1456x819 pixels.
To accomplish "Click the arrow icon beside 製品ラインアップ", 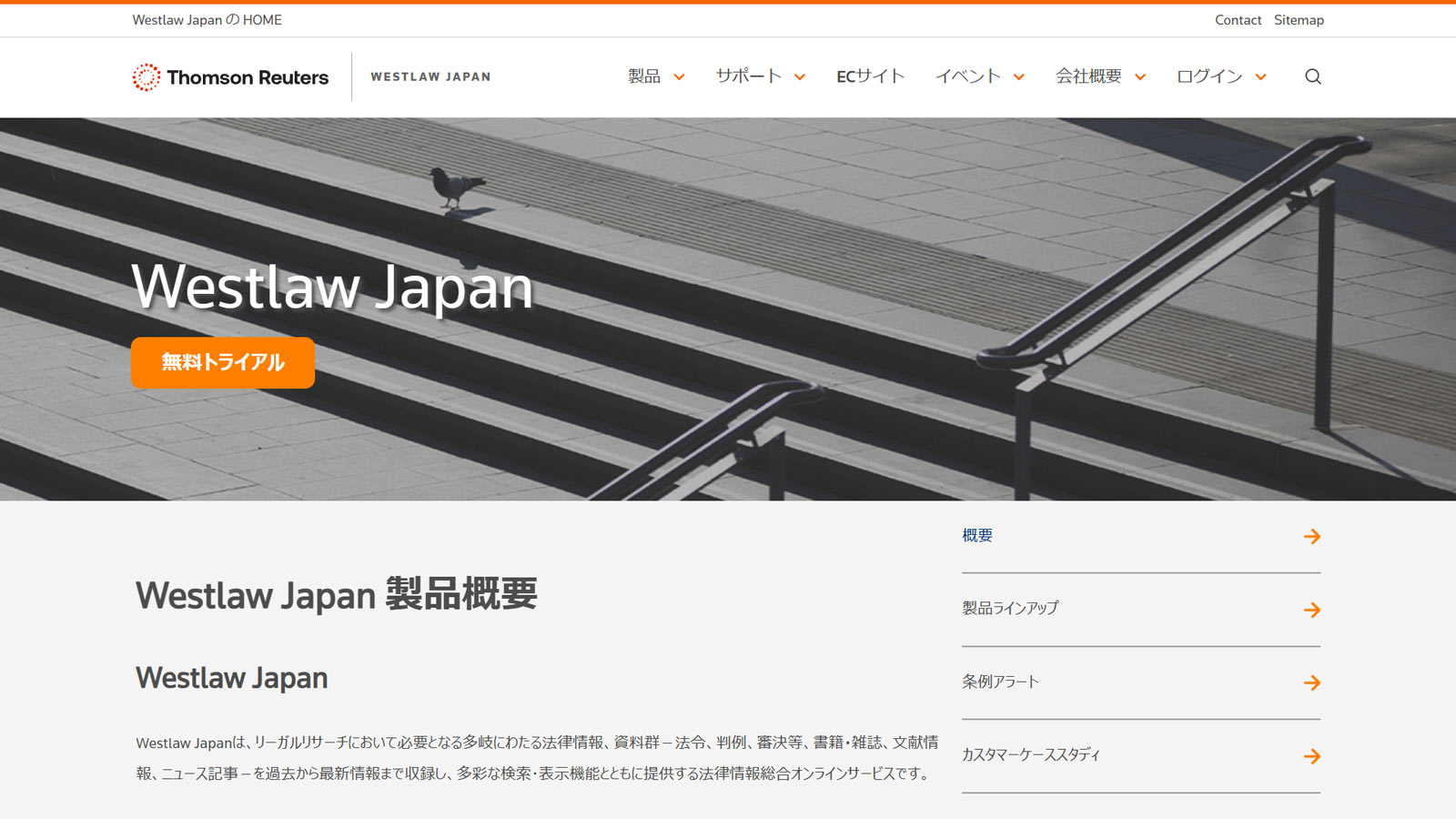I will (1311, 610).
